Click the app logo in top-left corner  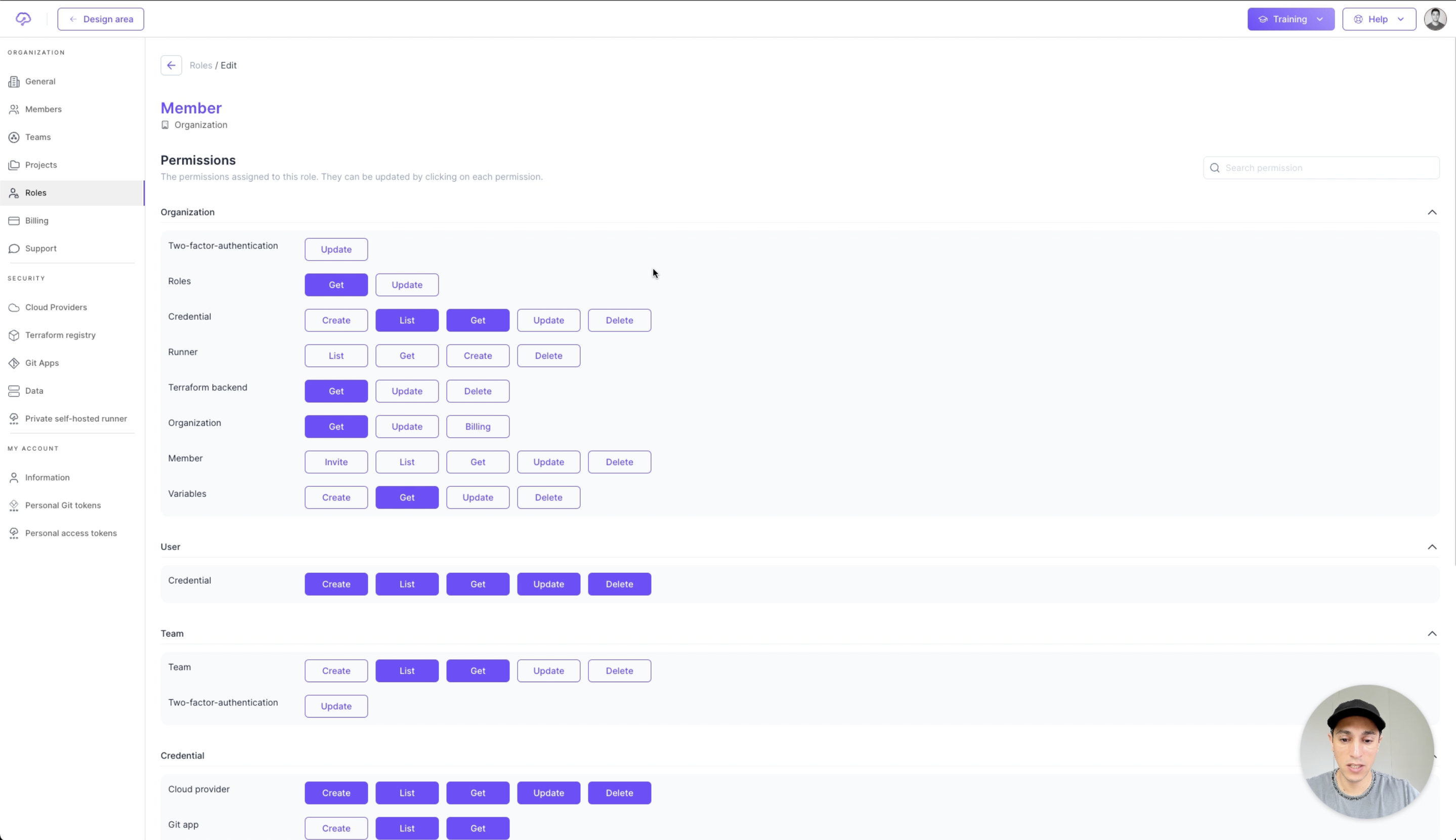click(x=22, y=18)
